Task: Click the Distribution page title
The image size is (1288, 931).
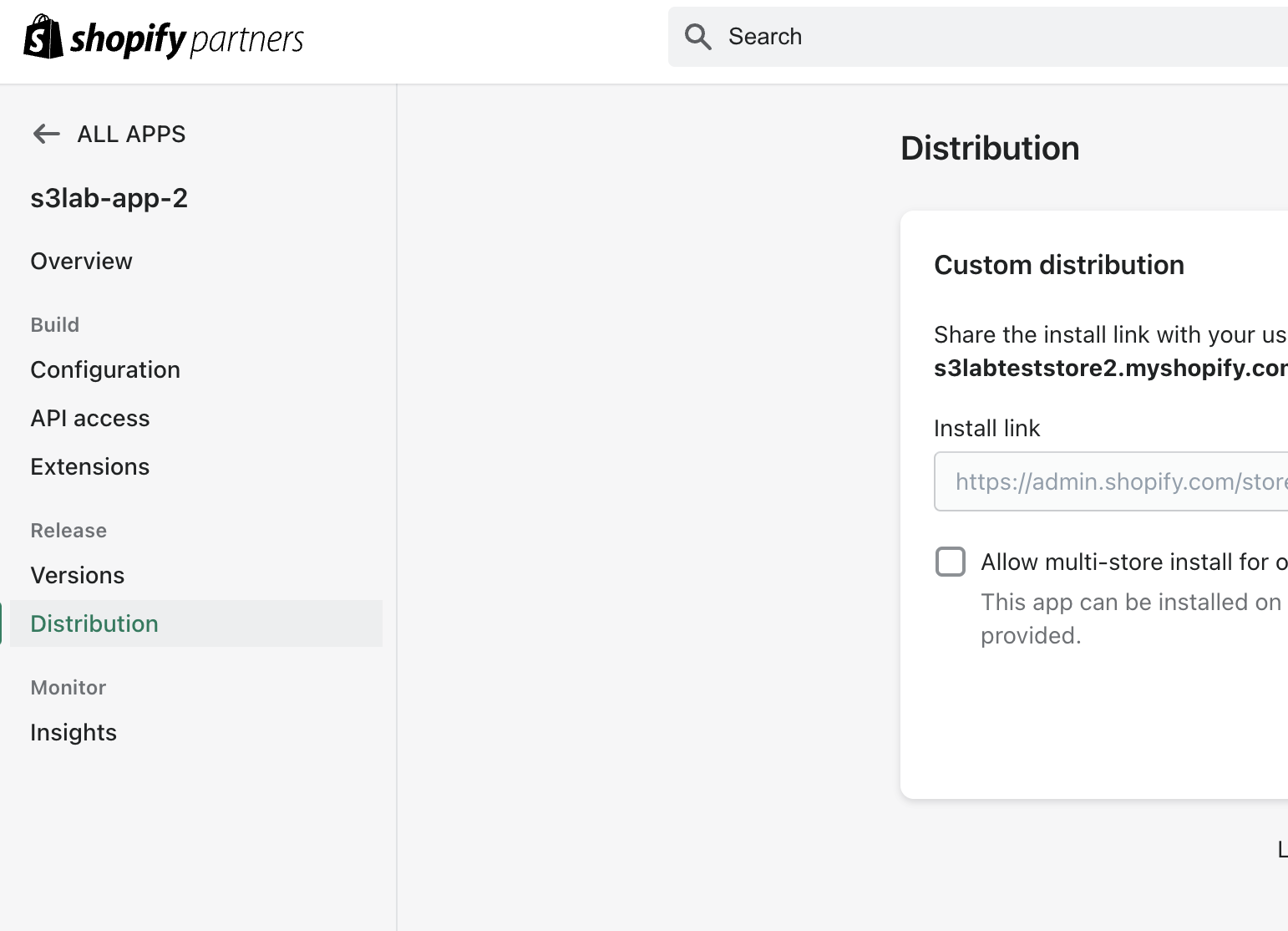Action: tap(990, 148)
